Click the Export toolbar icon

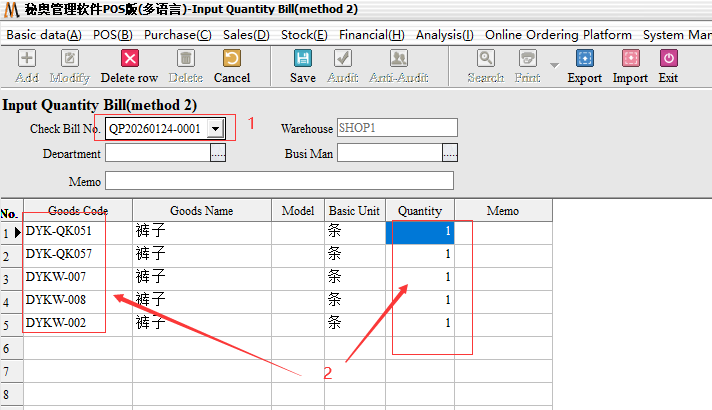(x=584, y=60)
